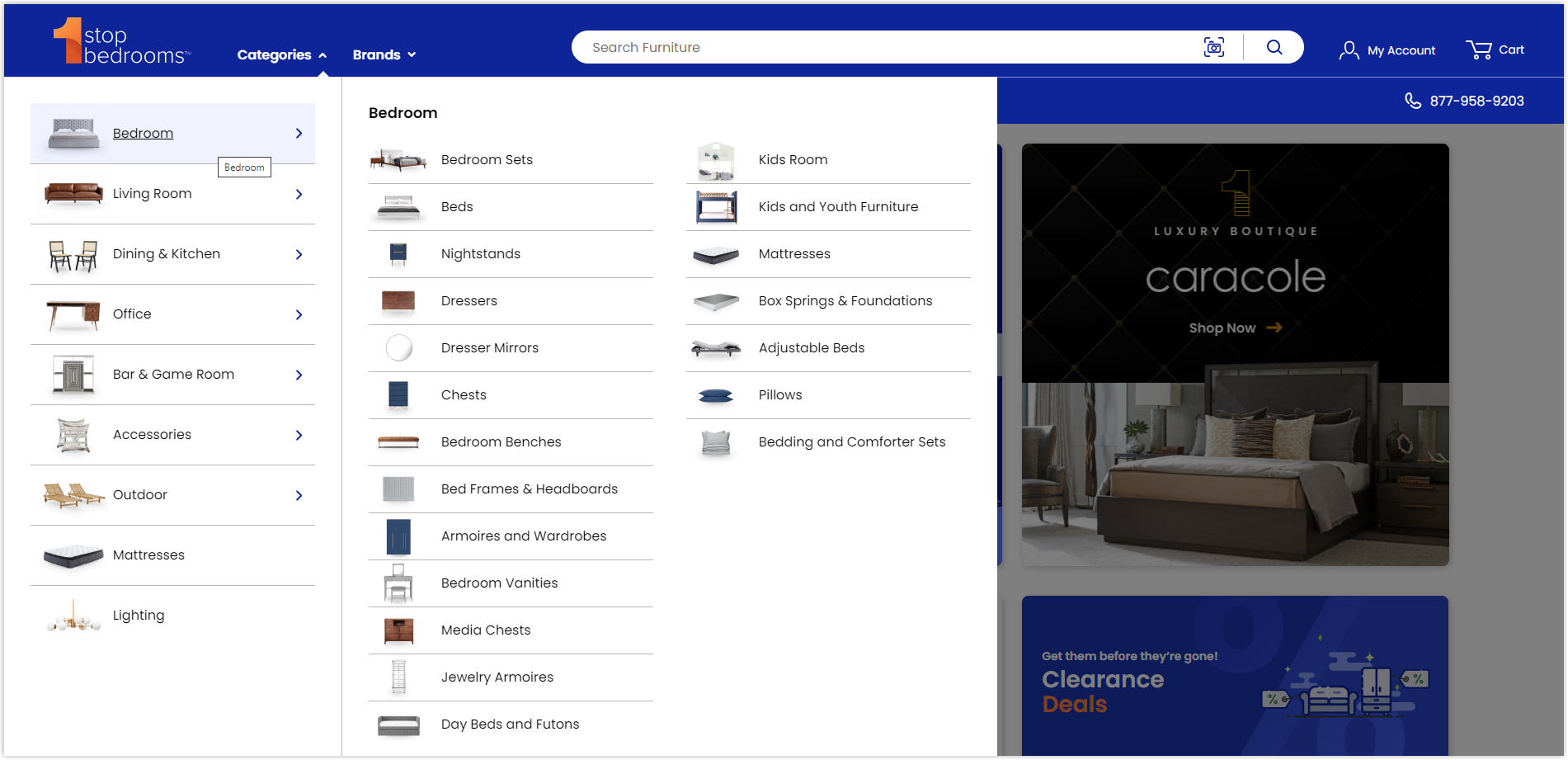Open the shopping cart icon
Image resolution: width=1568 pixels, height=760 pixels.
pos(1479,50)
